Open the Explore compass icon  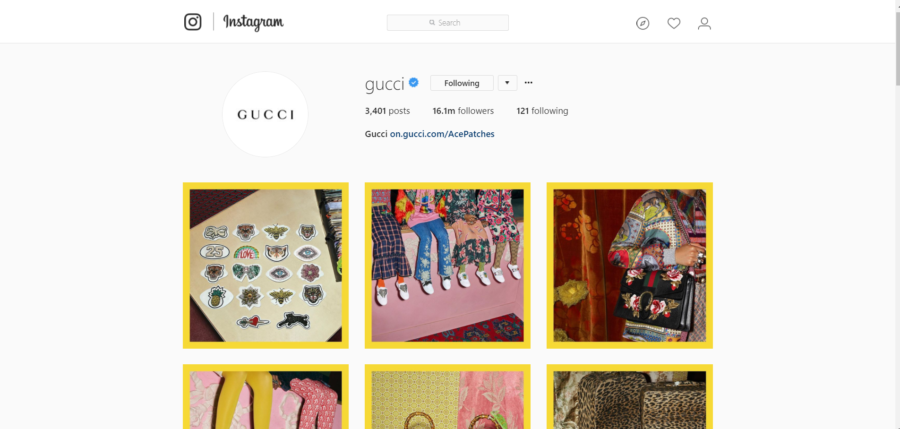point(642,24)
